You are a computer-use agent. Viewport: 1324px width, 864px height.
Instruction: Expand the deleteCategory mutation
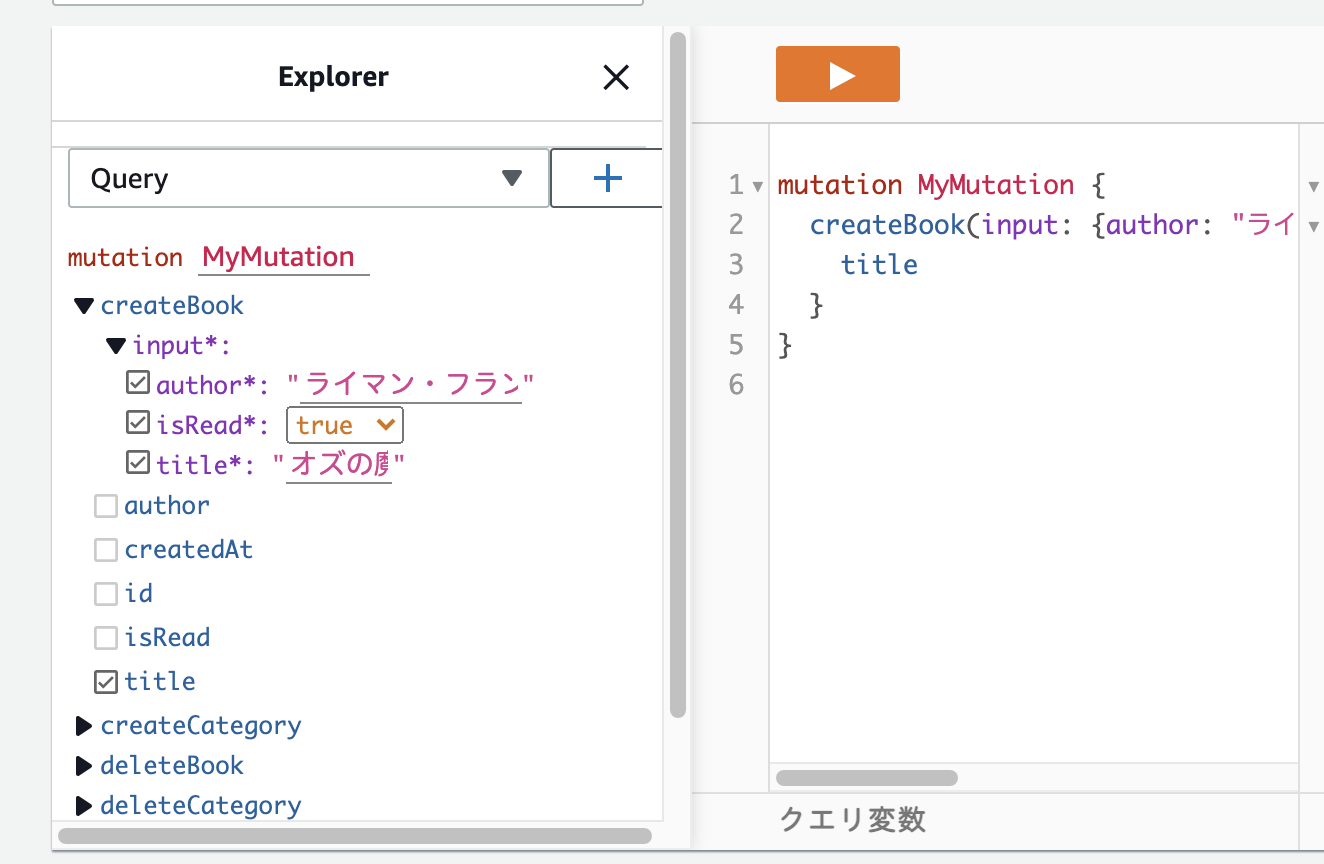(84, 806)
